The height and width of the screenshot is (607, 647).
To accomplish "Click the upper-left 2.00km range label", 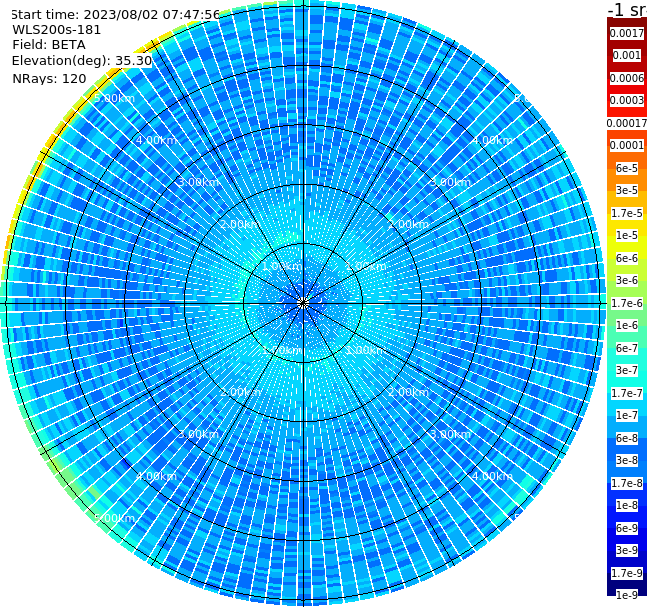I will [x=241, y=224].
